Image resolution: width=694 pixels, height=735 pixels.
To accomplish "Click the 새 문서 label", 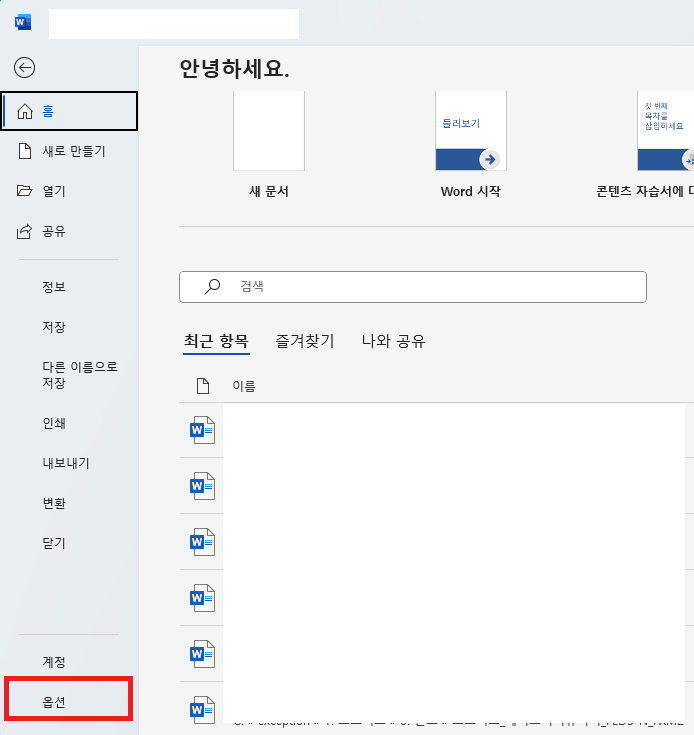I will click(269, 191).
